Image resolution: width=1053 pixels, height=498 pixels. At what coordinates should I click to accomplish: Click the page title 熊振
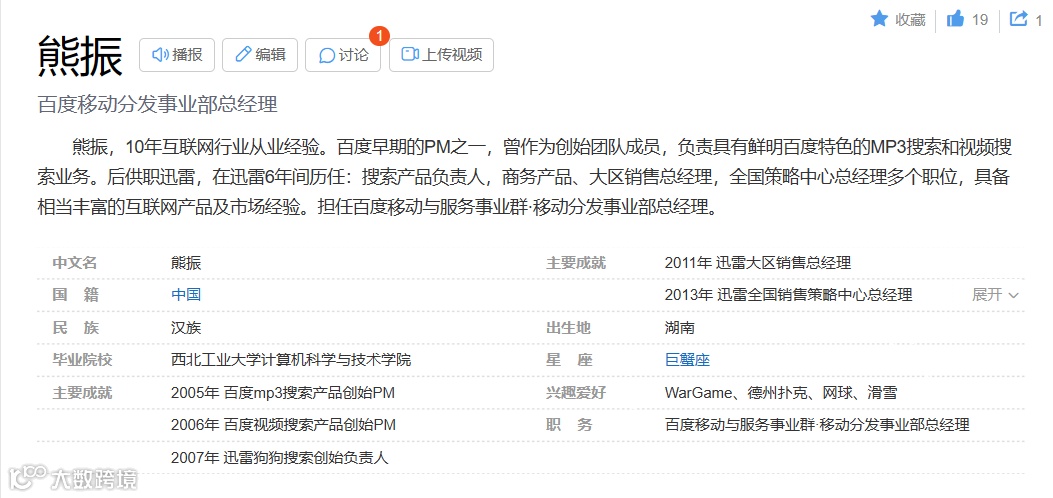click(x=81, y=57)
